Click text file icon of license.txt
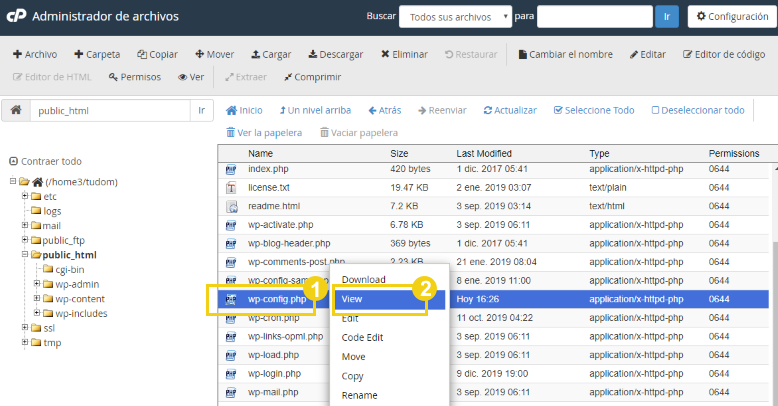Viewport: 778px width, 406px height. [231, 188]
